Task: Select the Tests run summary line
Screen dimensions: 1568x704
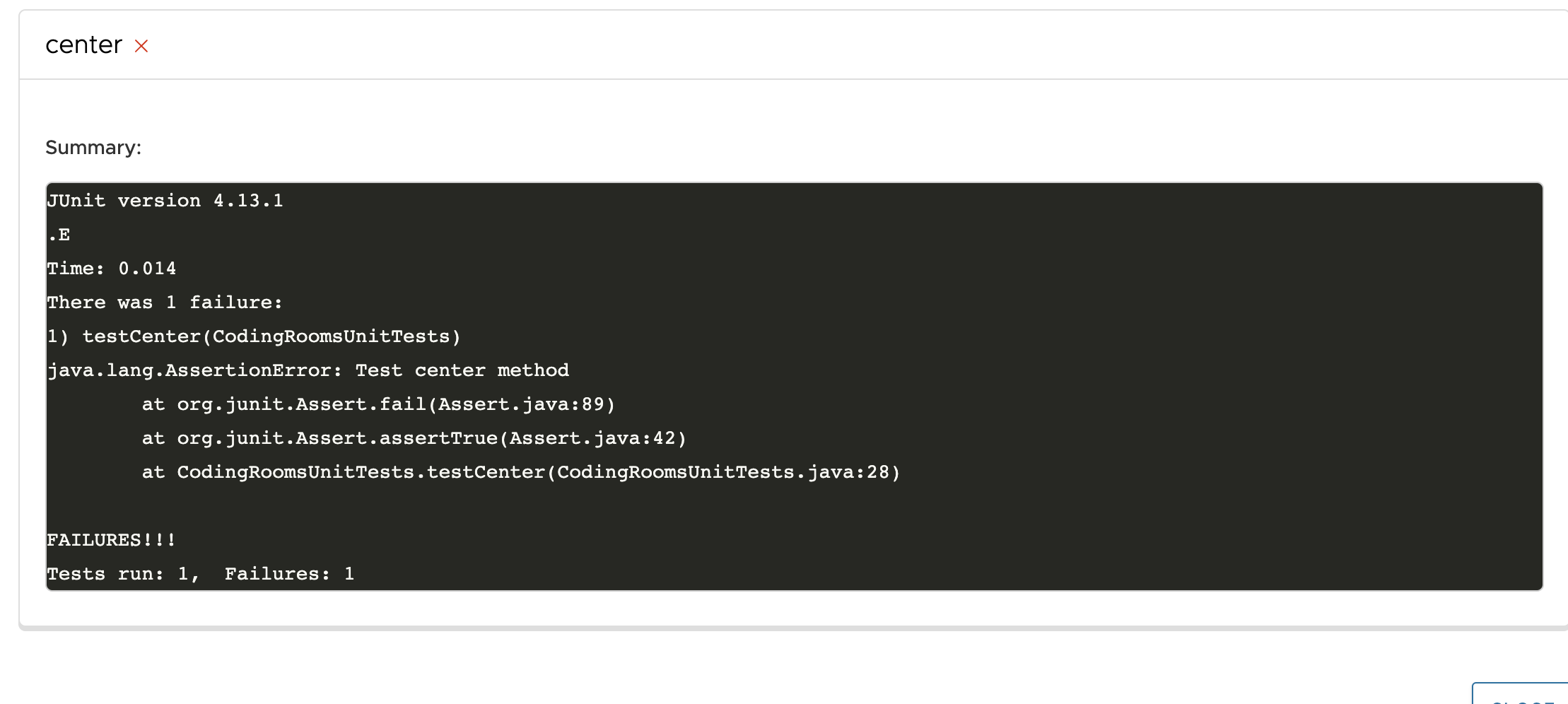Action: pyautogui.click(x=200, y=573)
